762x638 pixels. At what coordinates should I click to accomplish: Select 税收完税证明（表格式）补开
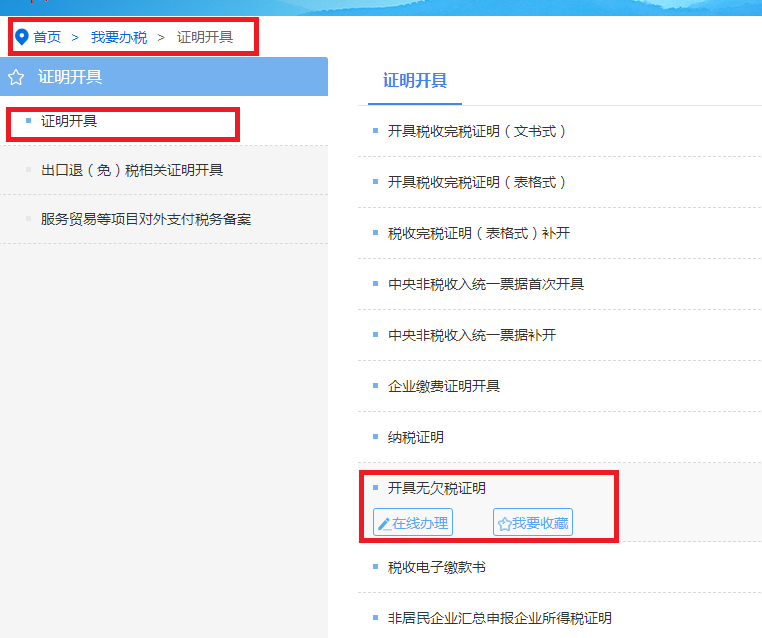[479, 233]
